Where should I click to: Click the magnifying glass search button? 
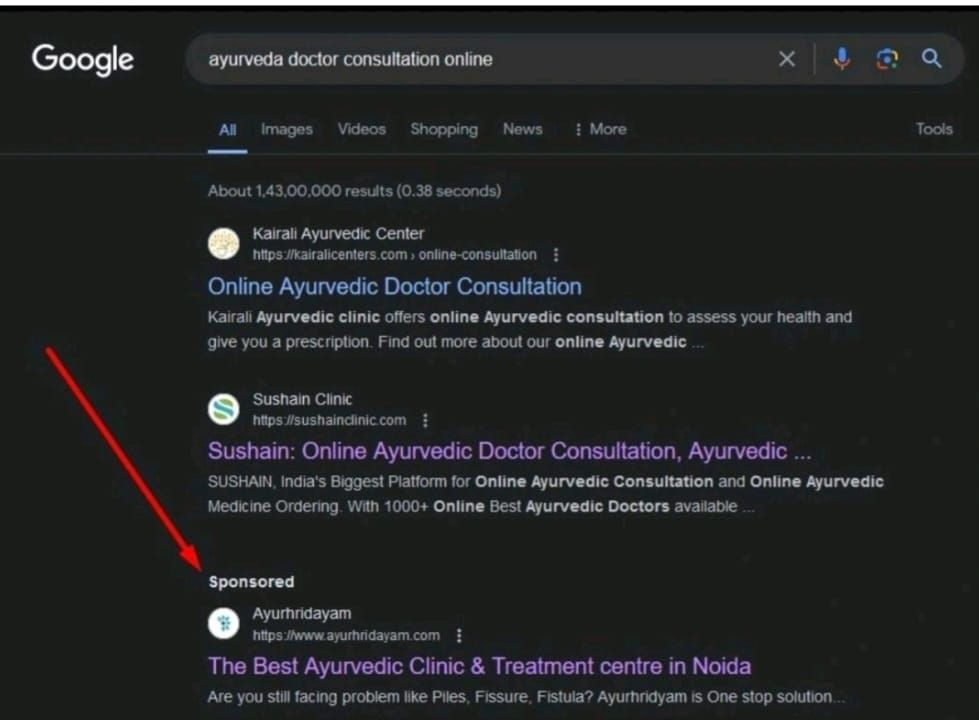932,59
